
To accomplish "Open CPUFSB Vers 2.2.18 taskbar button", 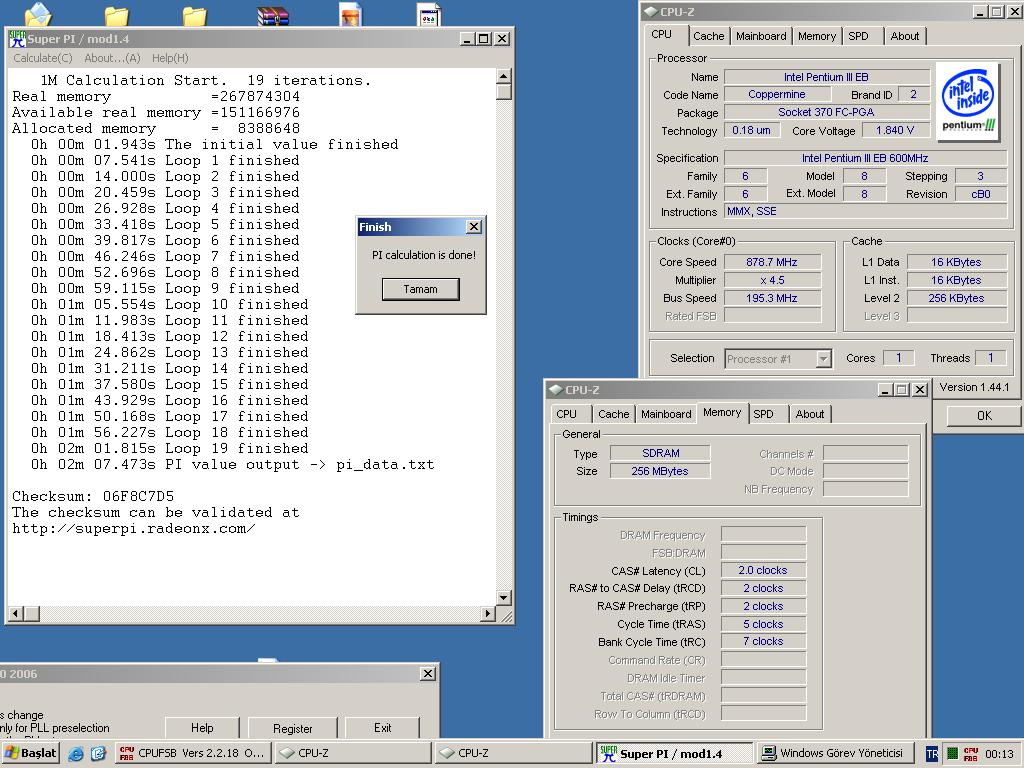I will [193, 753].
